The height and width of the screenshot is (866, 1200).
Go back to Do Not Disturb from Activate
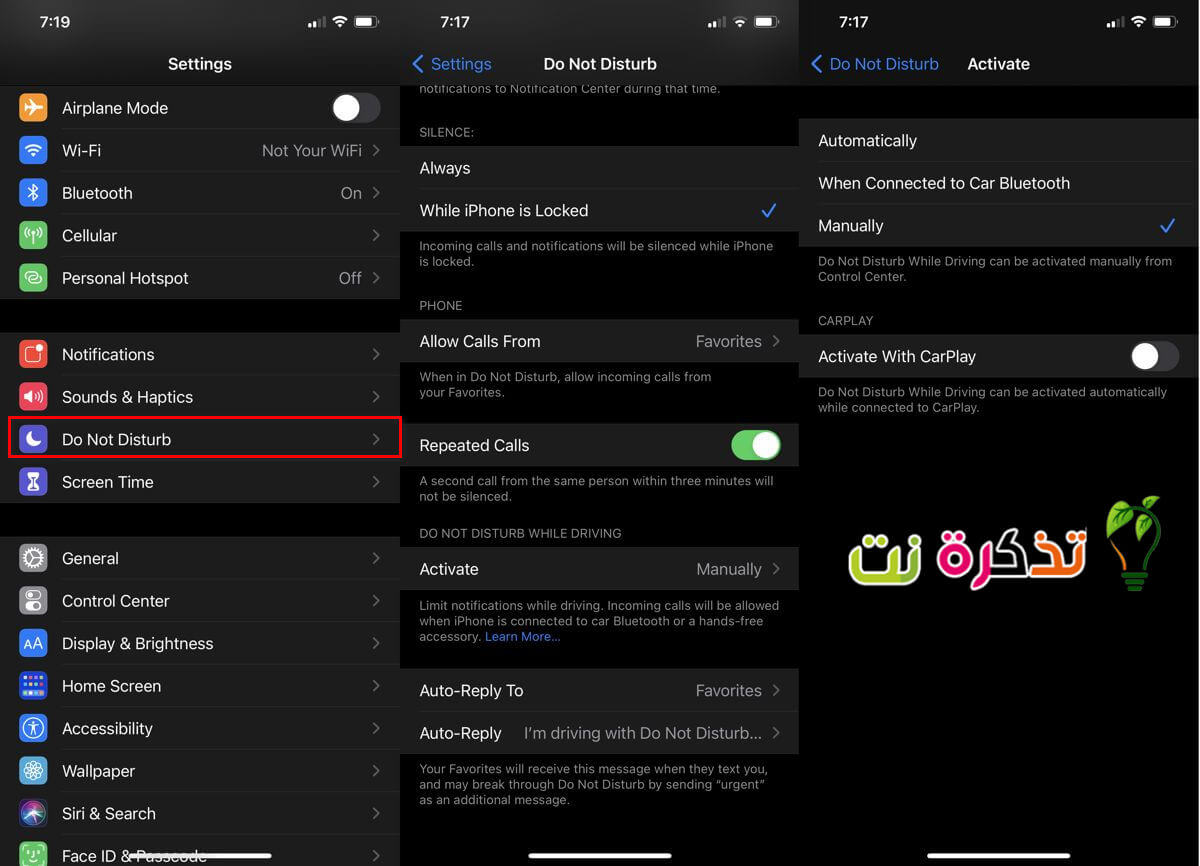coord(875,64)
